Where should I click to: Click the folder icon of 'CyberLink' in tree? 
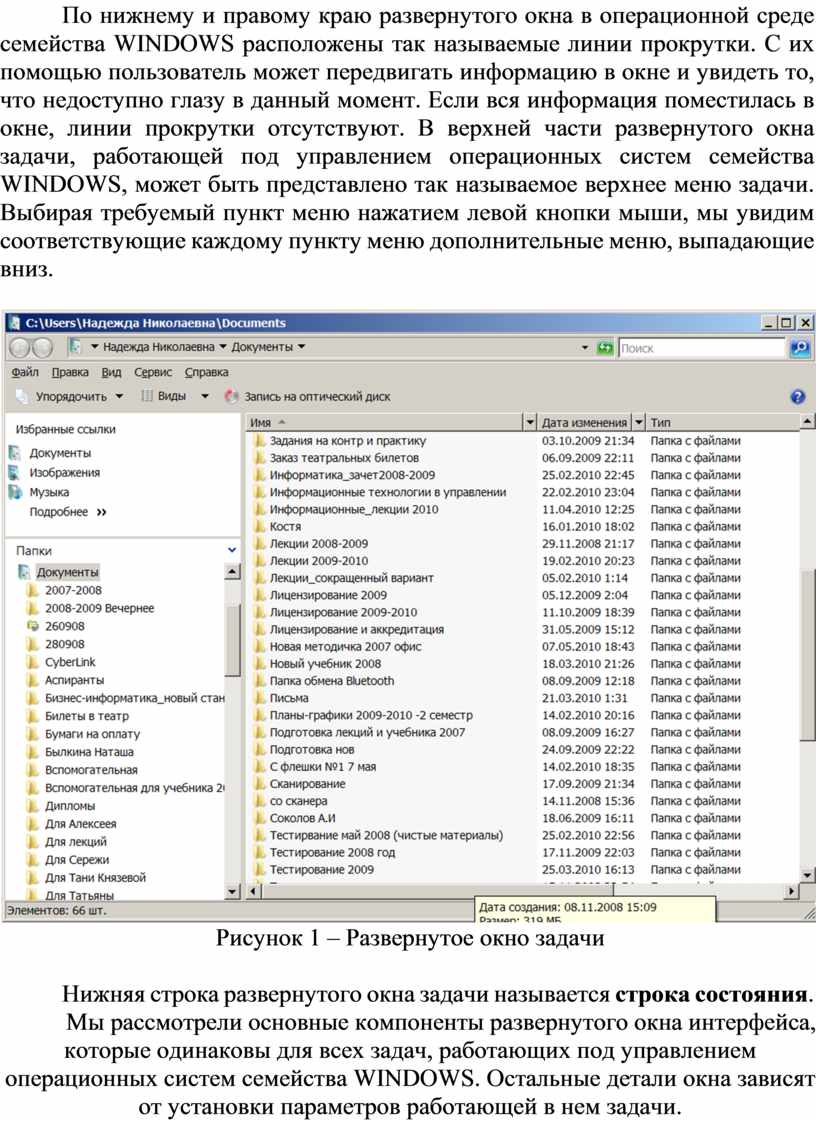pos(32,662)
